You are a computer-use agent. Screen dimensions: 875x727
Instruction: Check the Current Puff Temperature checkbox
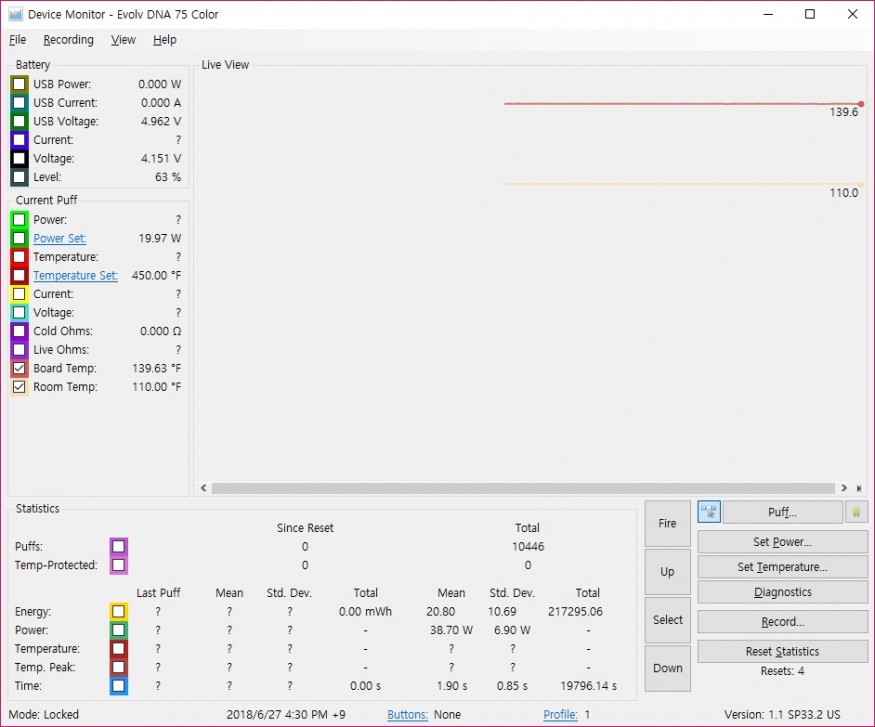(x=19, y=257)
